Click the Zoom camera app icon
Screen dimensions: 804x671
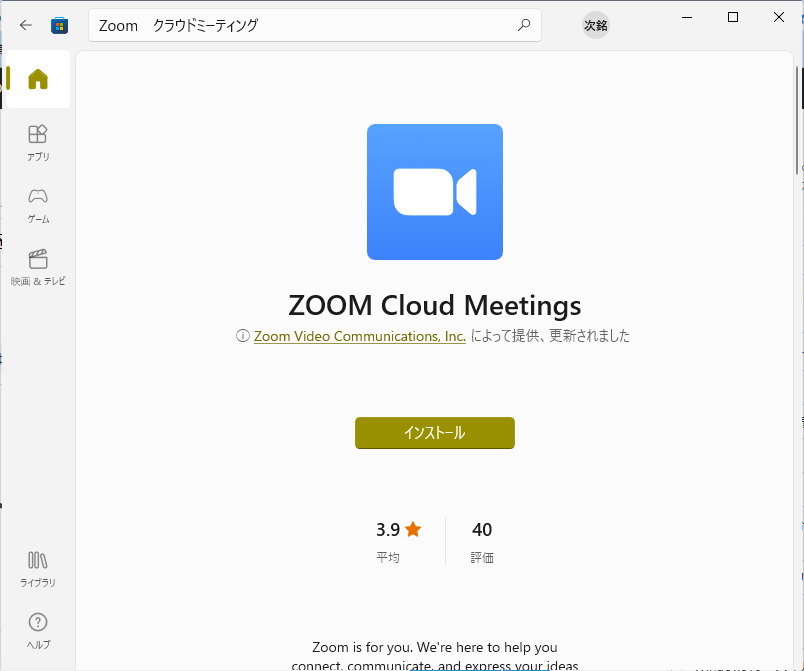(435, 192)
